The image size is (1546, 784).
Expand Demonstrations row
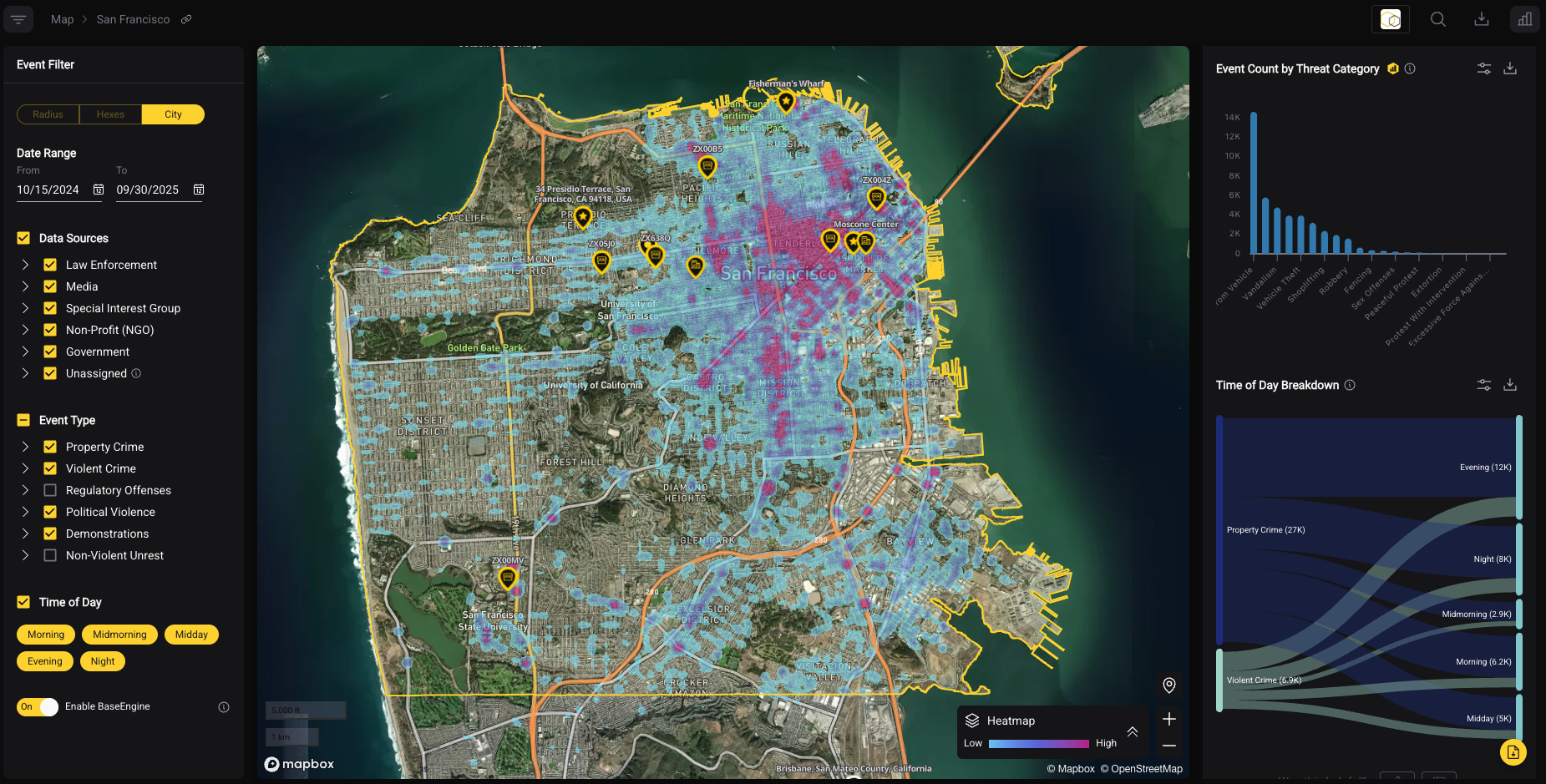[25, 534]
